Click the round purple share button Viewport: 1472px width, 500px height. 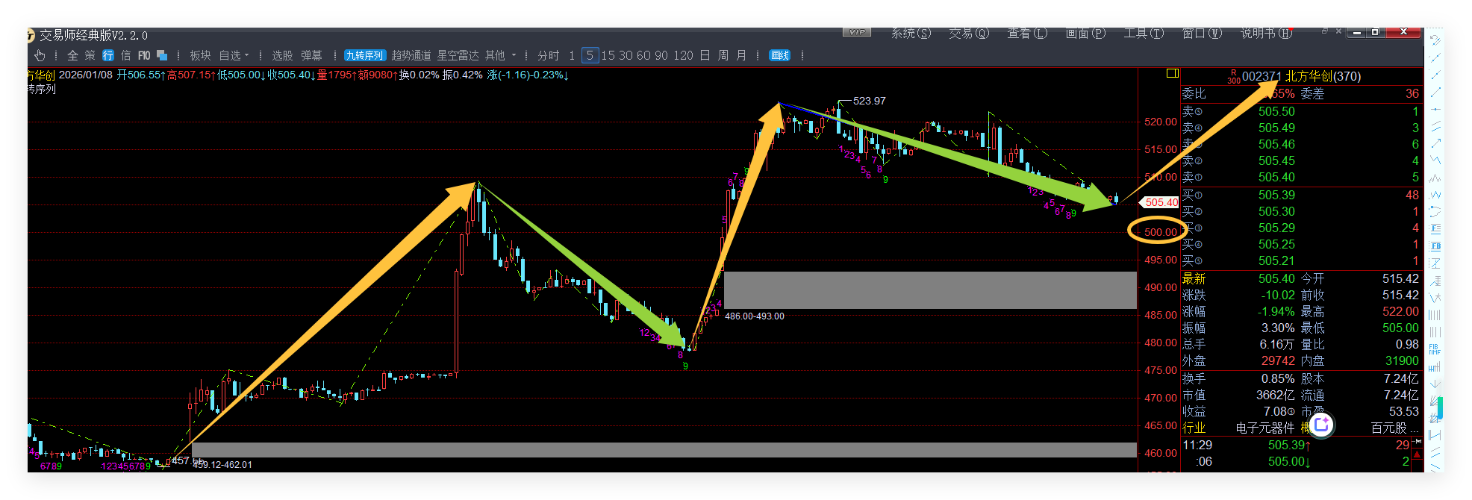click(1322, 424)
